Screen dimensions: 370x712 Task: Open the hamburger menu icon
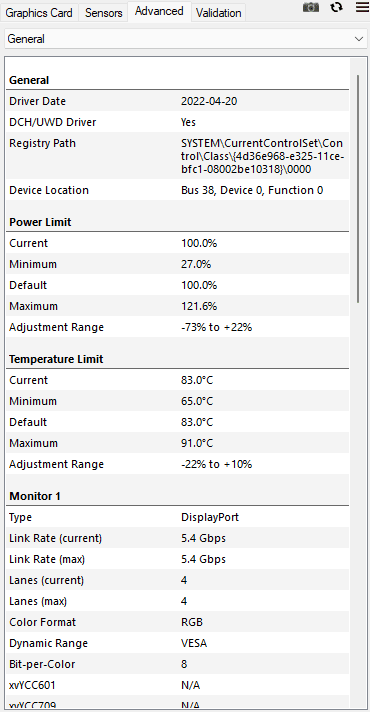[x=362, y=7]
